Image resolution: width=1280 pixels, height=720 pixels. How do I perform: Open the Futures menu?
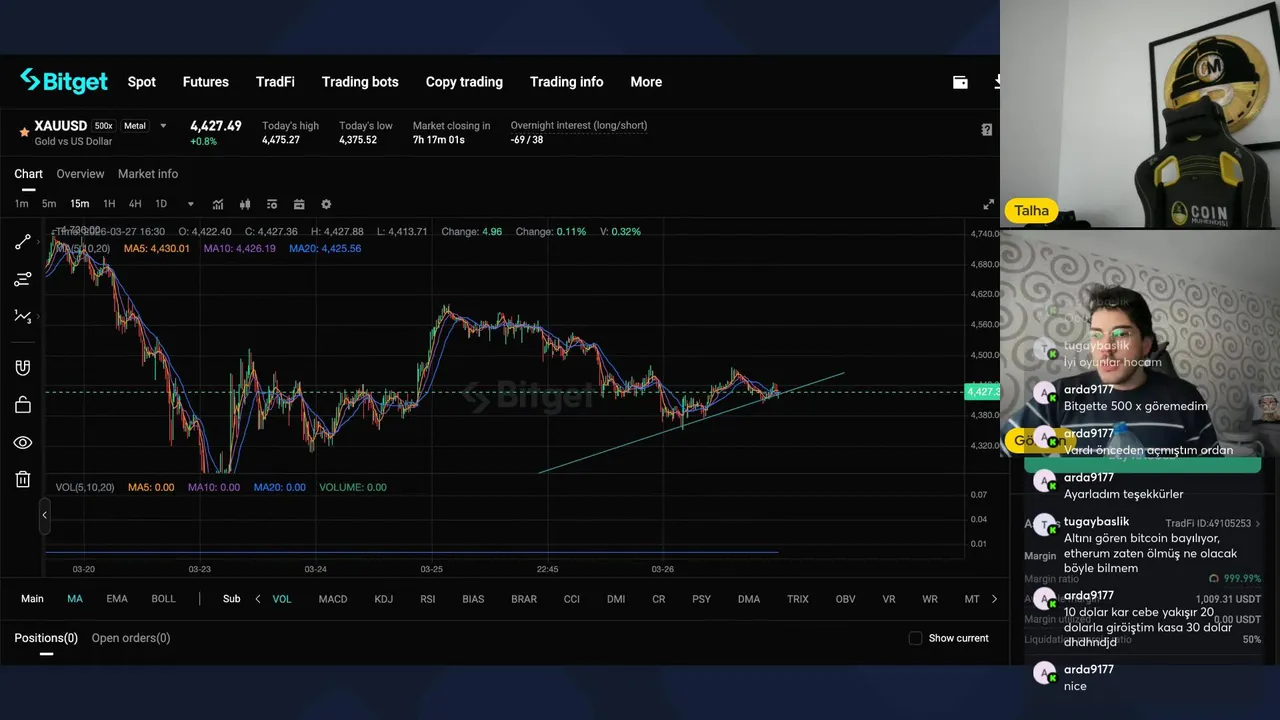click(206, 82)
